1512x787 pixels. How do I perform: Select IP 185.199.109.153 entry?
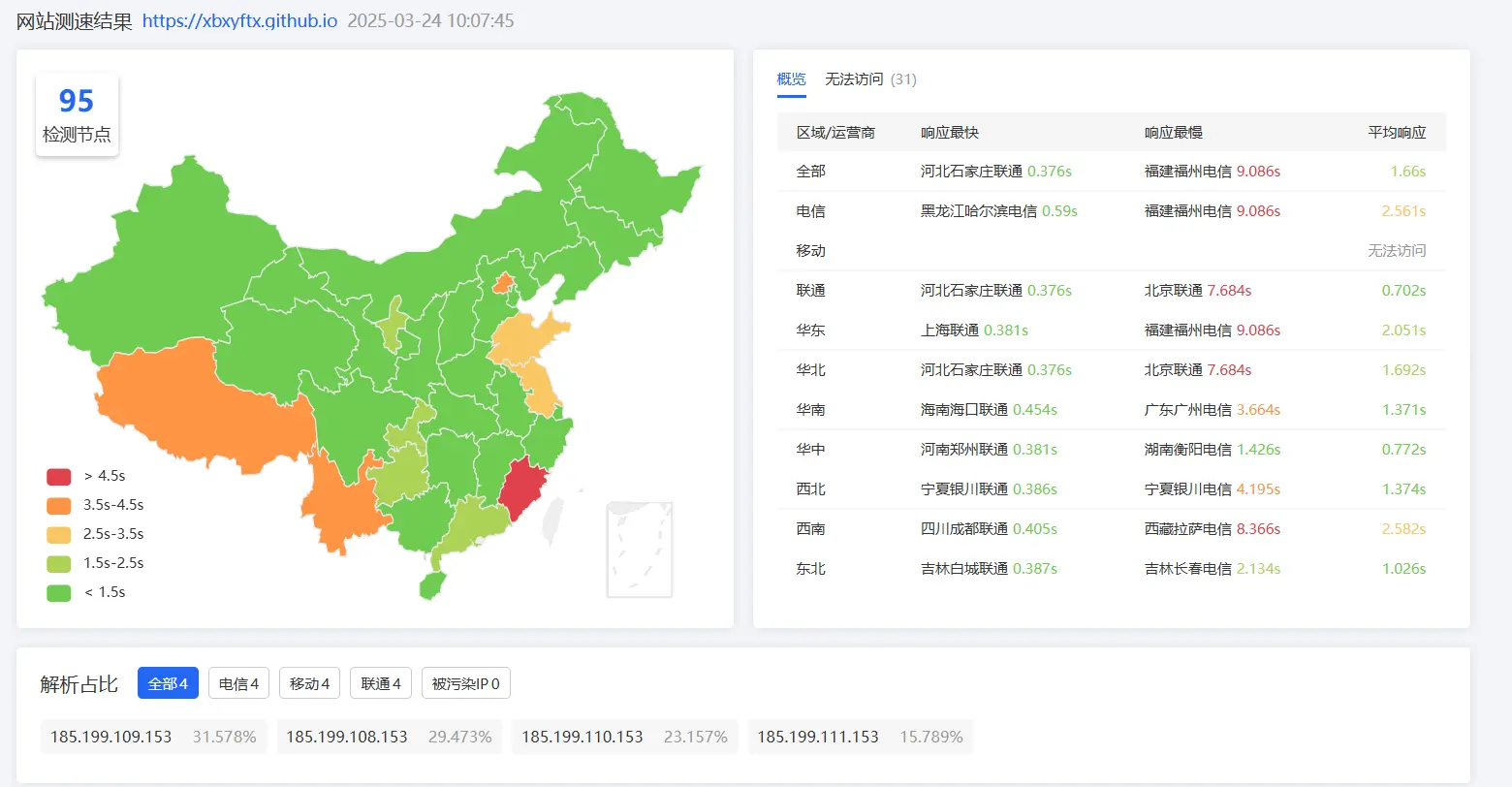(x=153, y=737)
